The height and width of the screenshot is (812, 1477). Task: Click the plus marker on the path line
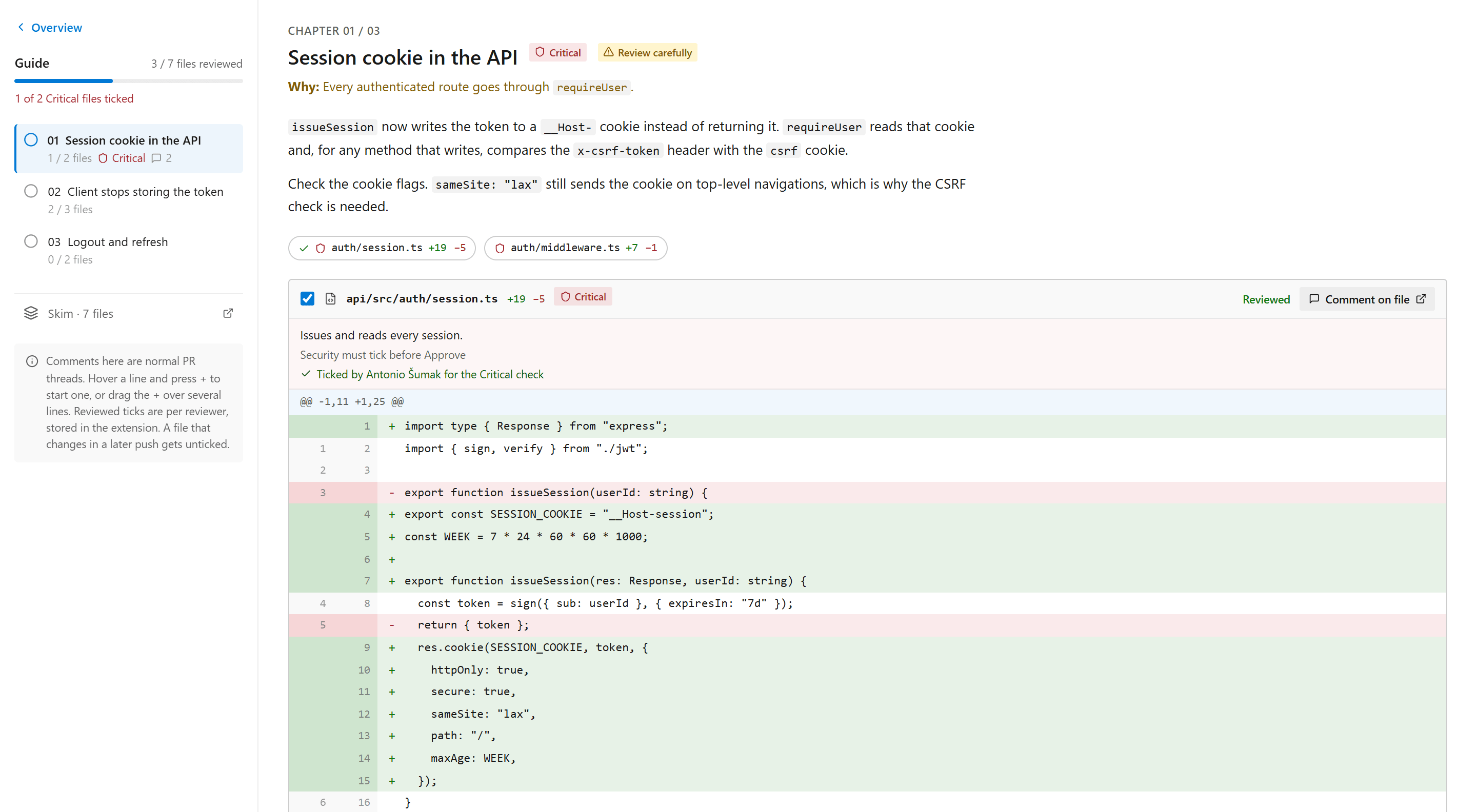point(392,736)
